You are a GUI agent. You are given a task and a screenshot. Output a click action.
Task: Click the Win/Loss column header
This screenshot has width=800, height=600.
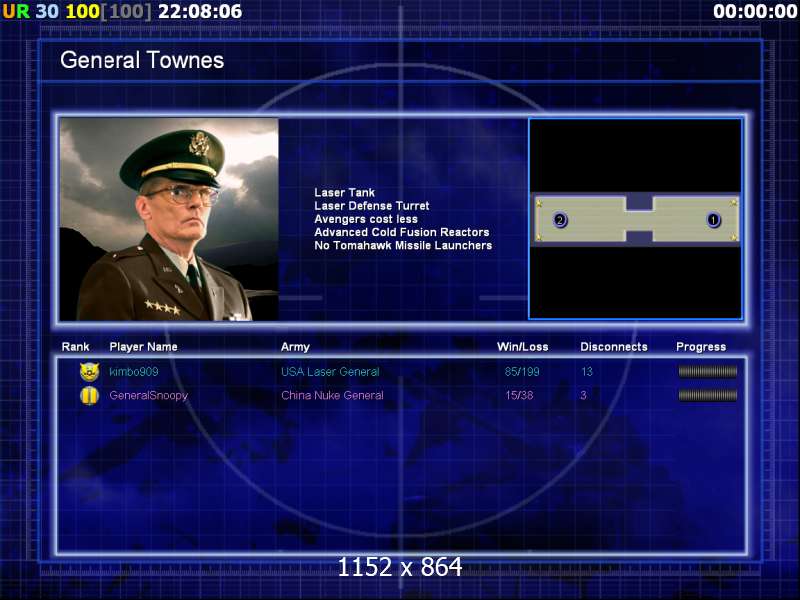coord(522,347)
